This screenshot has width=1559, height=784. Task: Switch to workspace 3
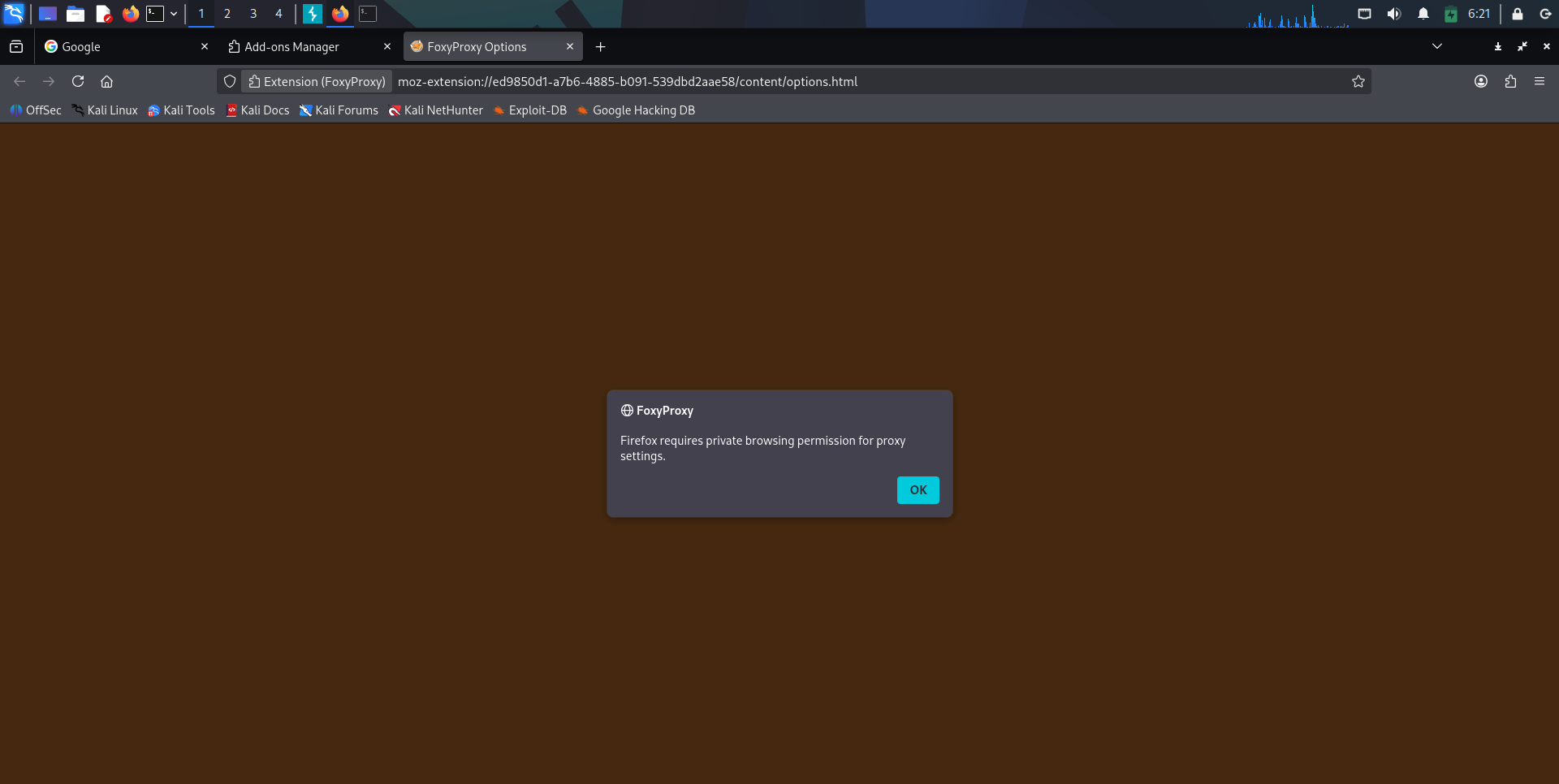tap(253, 14)
